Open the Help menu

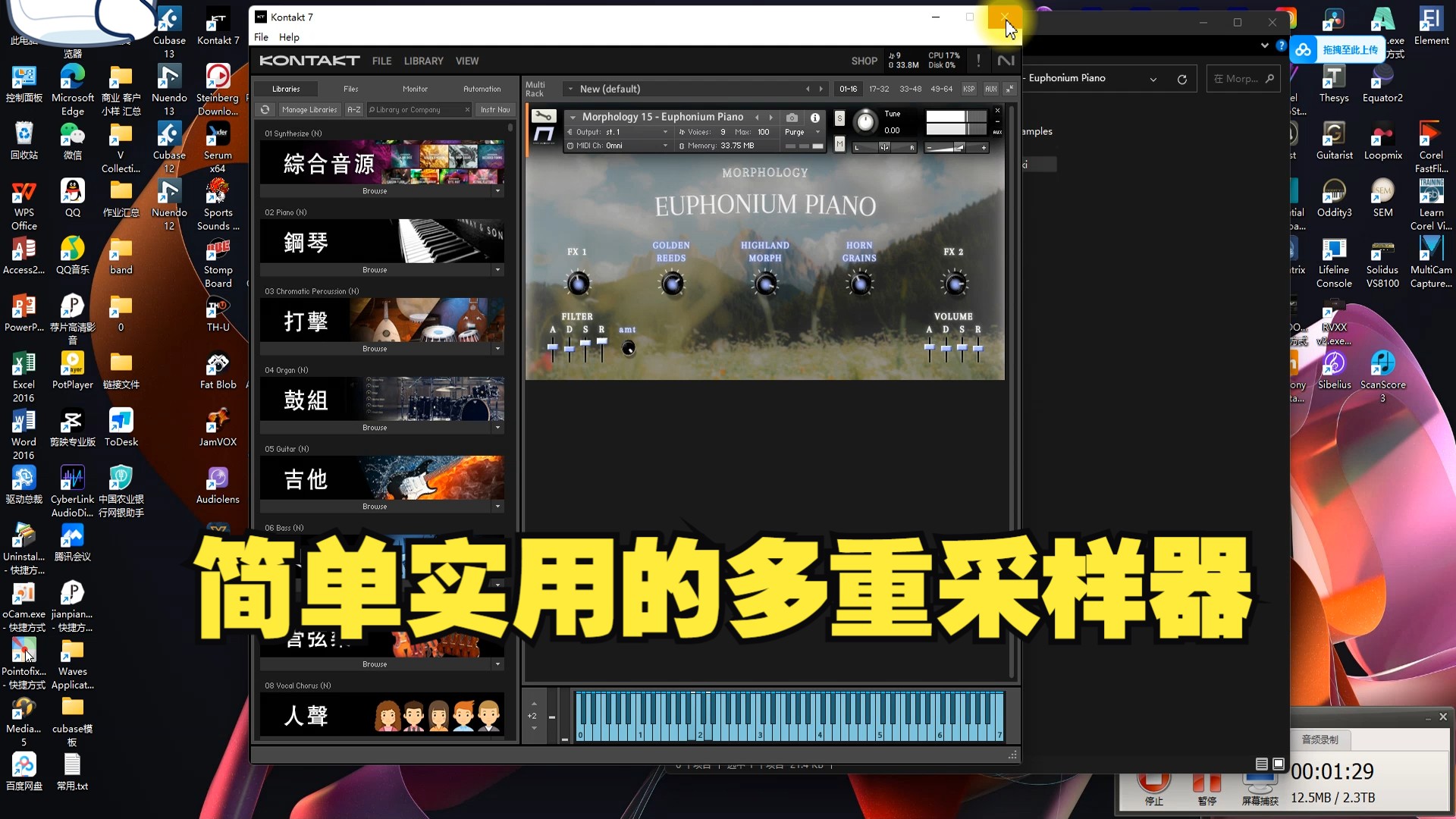pos(289,37)
